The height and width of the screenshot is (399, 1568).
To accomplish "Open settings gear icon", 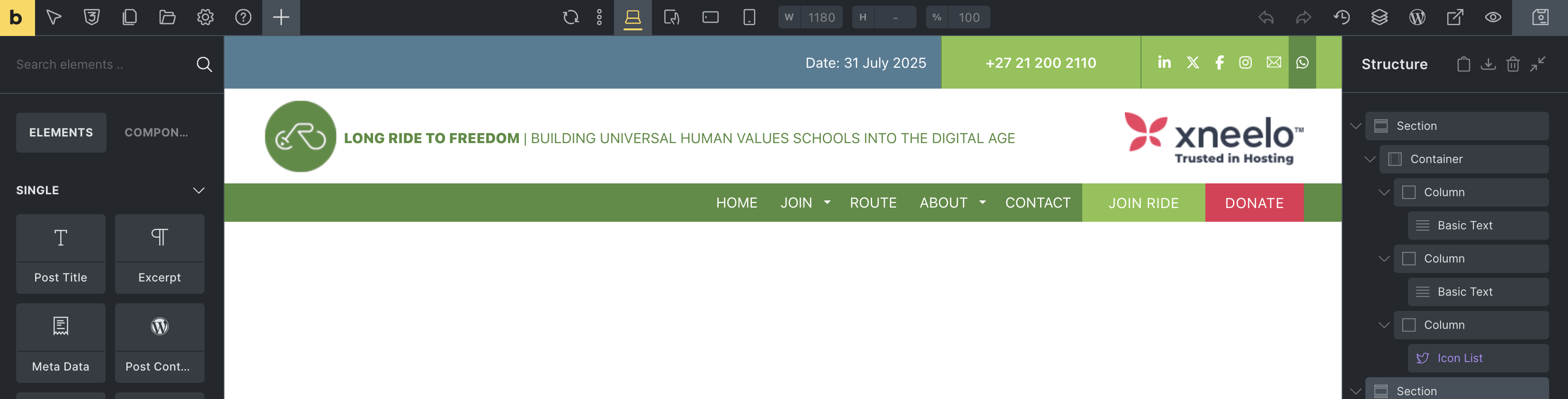I will point(205,18).
